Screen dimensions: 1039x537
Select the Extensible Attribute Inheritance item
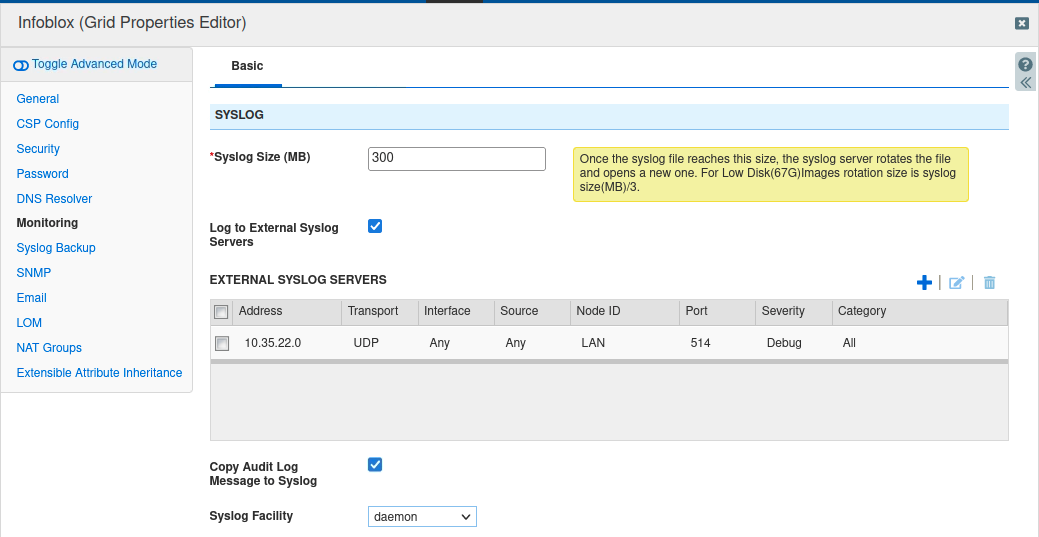coord(99,373)
